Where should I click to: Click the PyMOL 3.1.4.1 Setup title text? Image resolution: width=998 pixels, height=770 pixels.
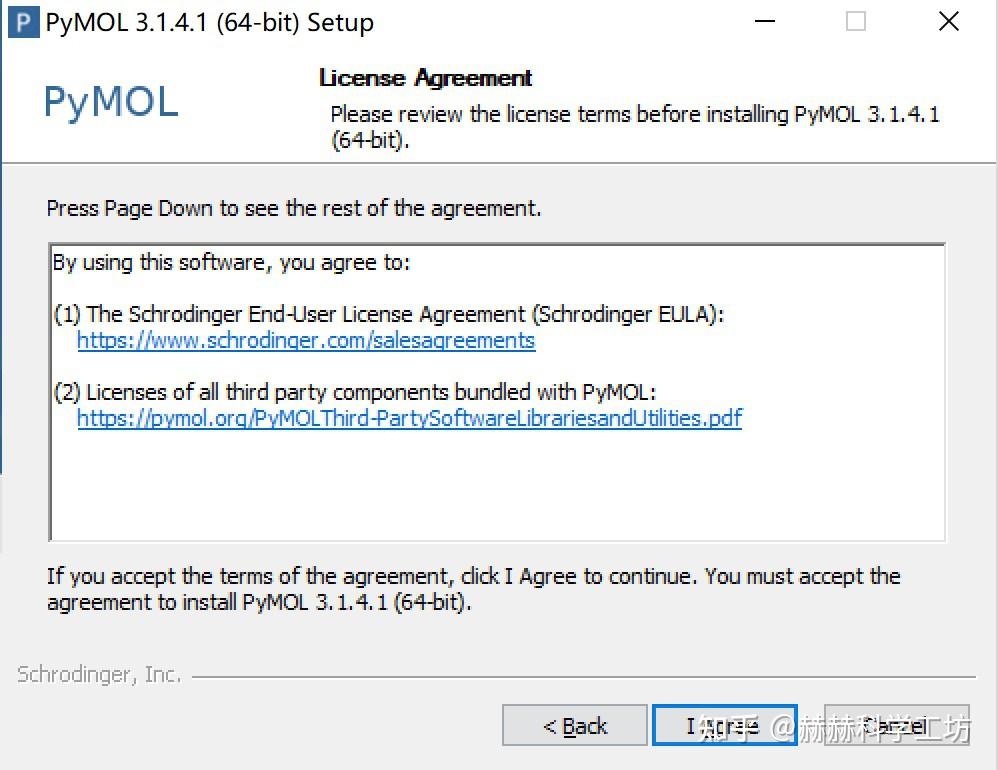210,23
